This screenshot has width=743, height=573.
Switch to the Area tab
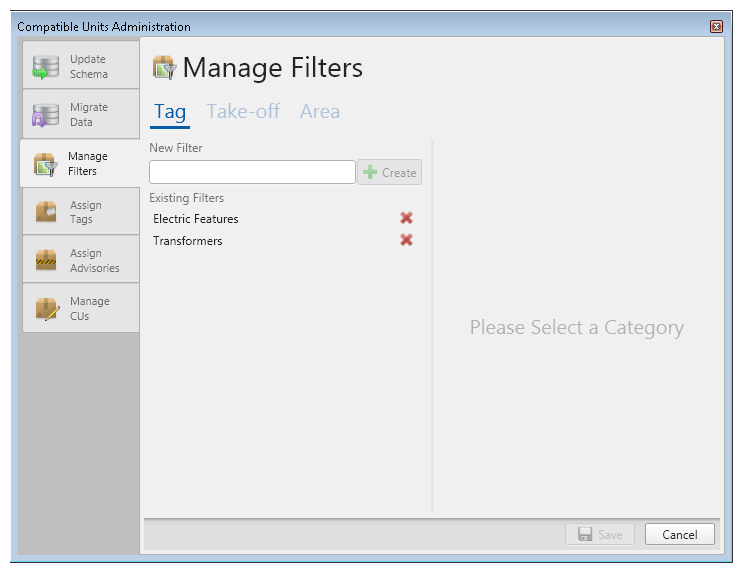(x=320, y=112)
